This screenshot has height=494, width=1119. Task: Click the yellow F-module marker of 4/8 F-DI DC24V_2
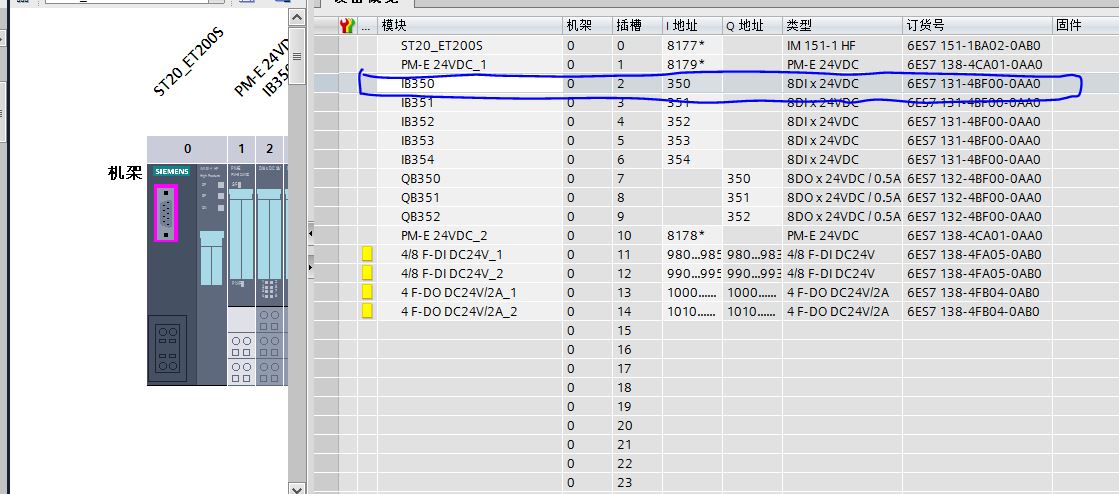[x=368, y=273]
